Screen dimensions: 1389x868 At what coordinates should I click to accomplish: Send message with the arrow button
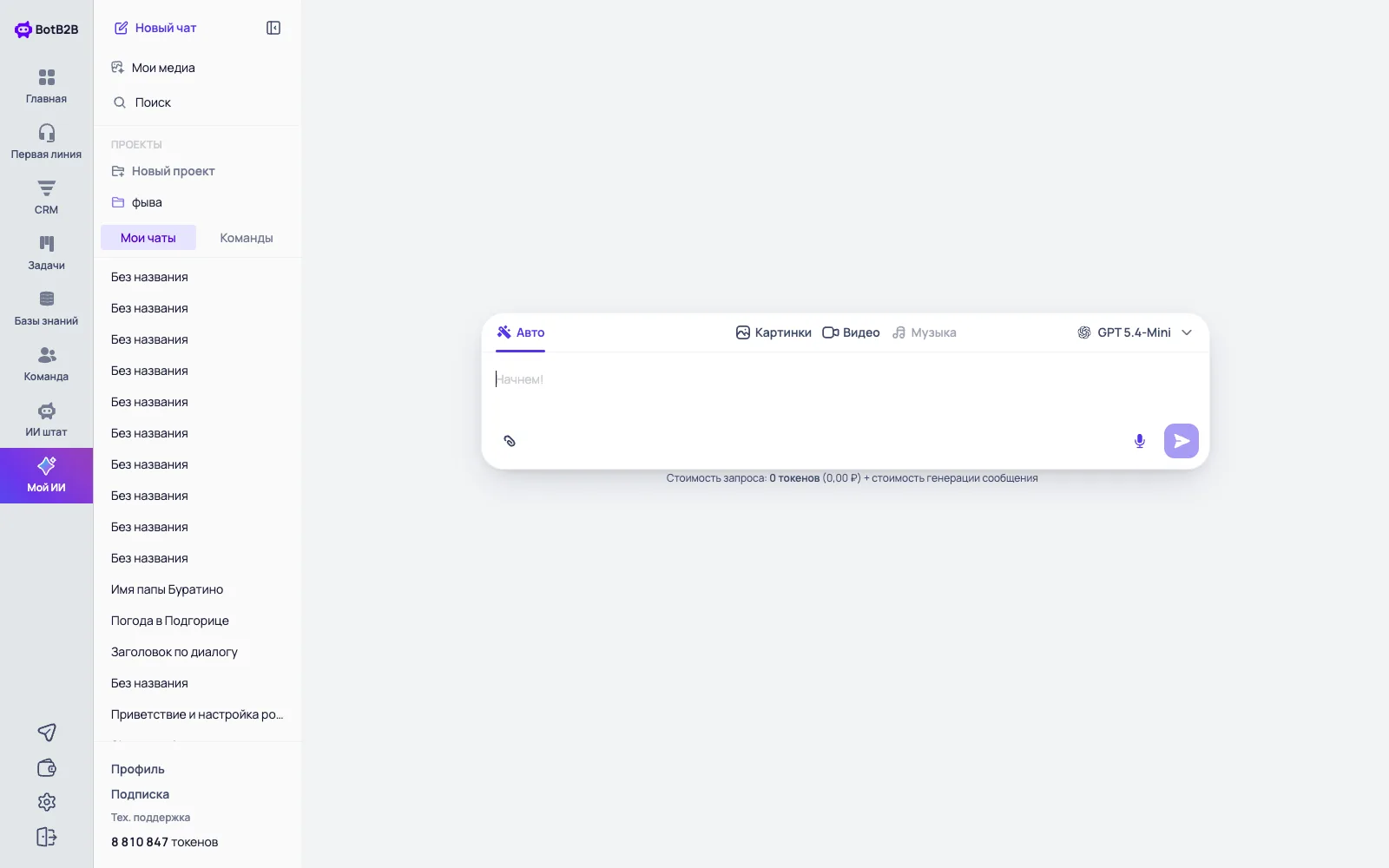[x=1182, y=441]
